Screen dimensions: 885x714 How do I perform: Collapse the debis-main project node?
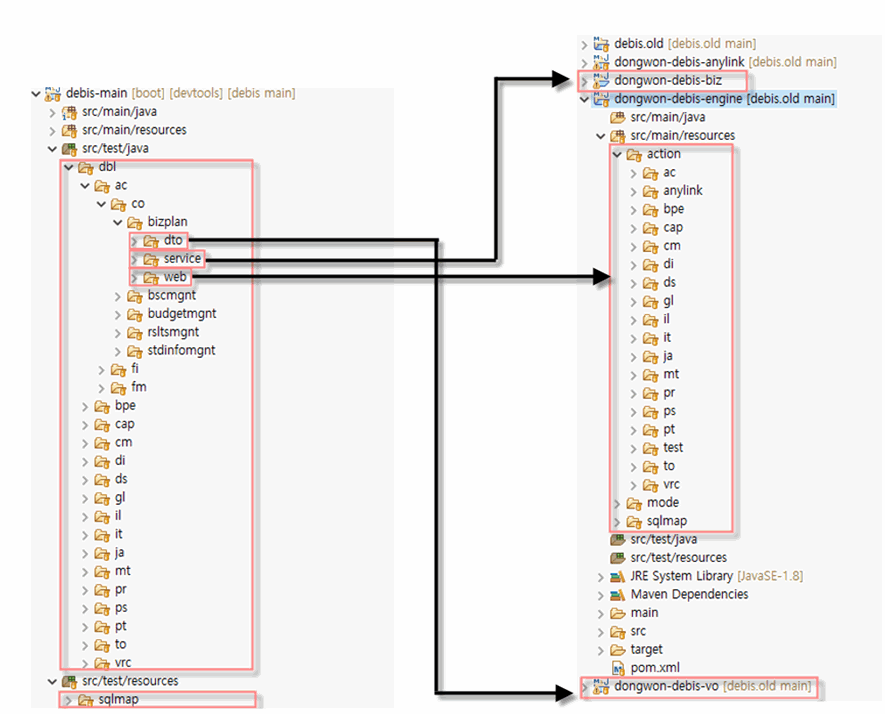point(36,94)
